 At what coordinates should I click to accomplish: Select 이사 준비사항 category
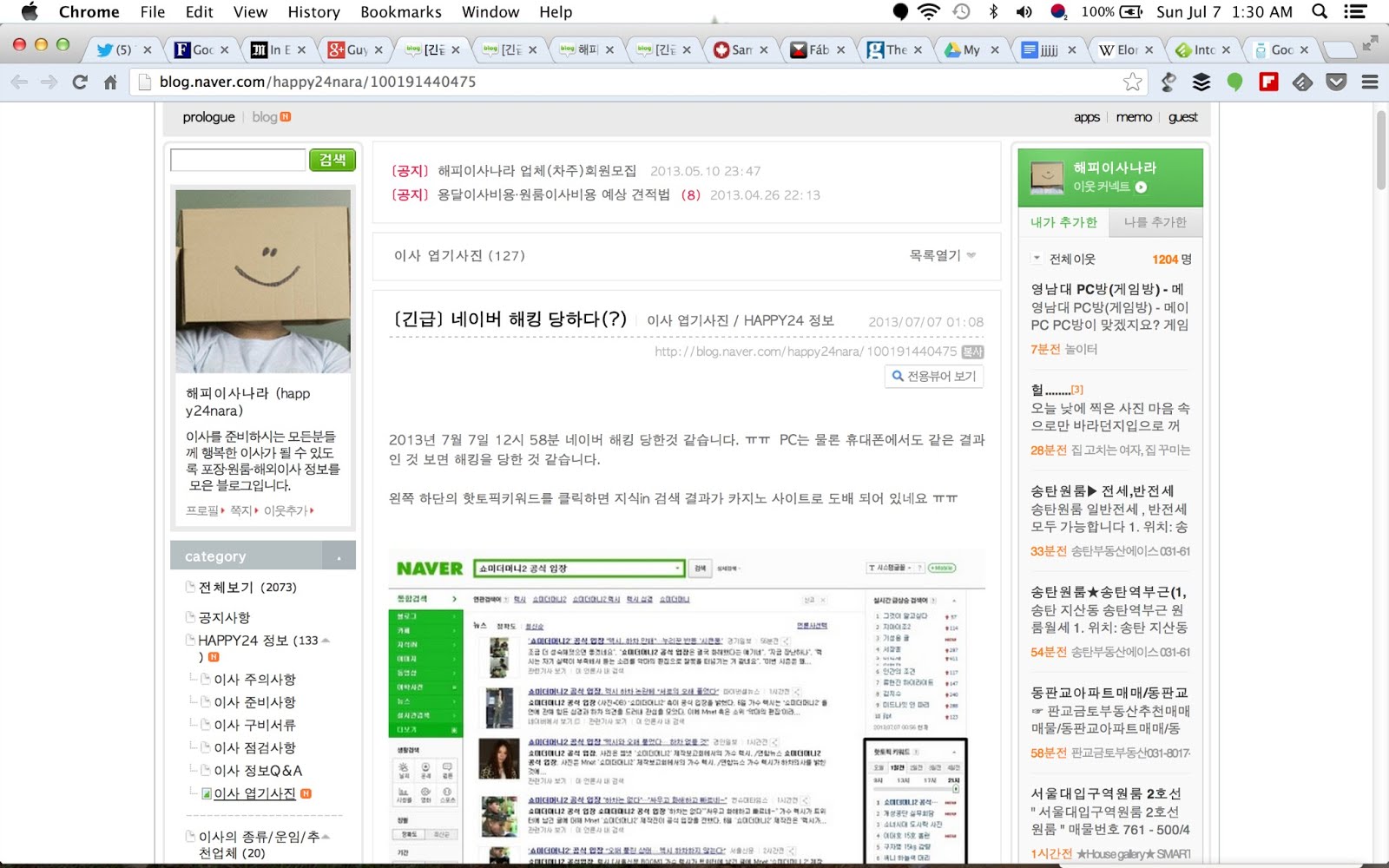[255, 702]
